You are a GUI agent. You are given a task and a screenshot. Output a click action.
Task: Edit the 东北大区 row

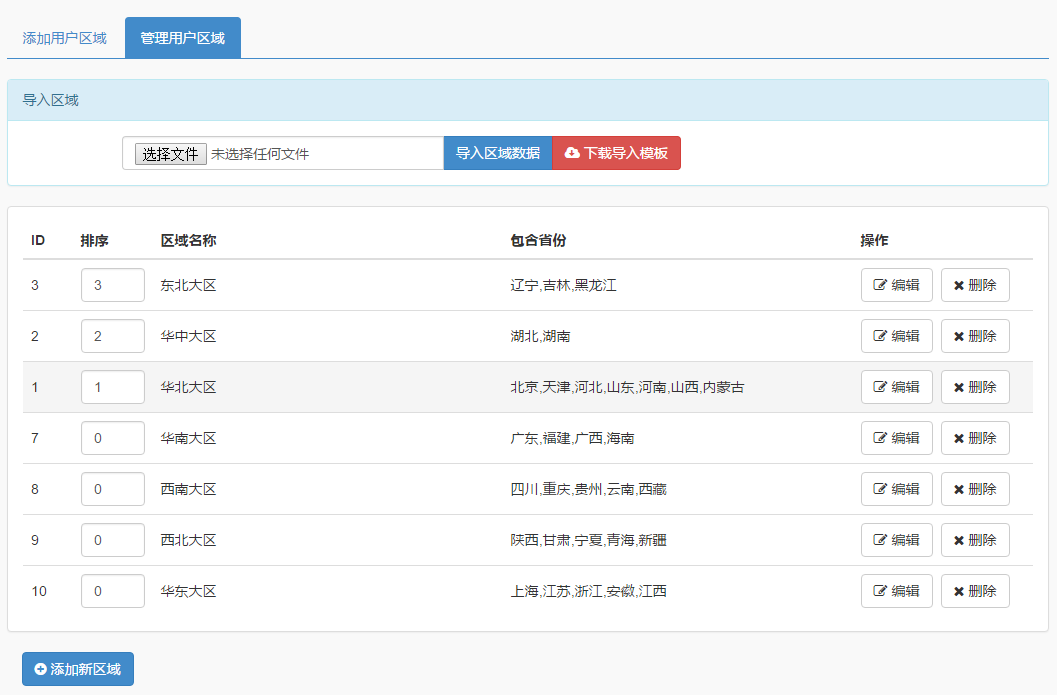(x=897, y=285)
